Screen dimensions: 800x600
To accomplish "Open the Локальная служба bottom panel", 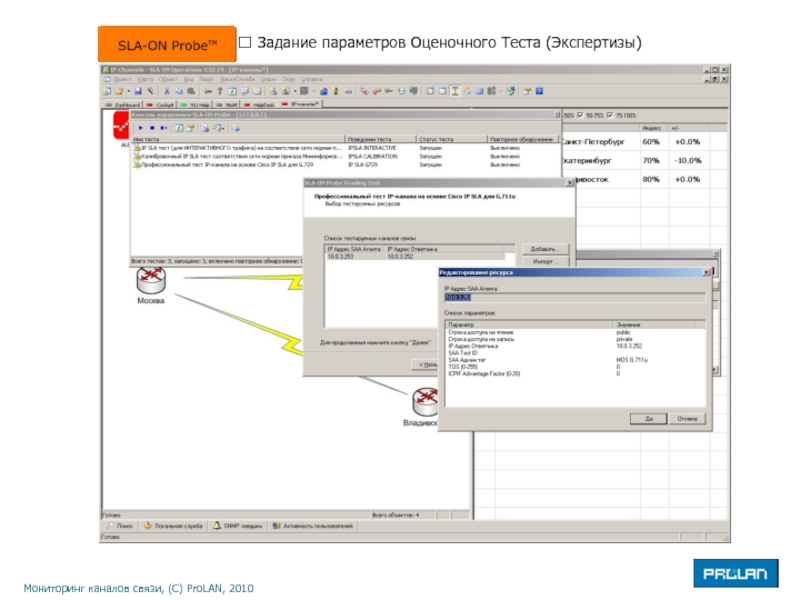I will click(x=174, y=525).
